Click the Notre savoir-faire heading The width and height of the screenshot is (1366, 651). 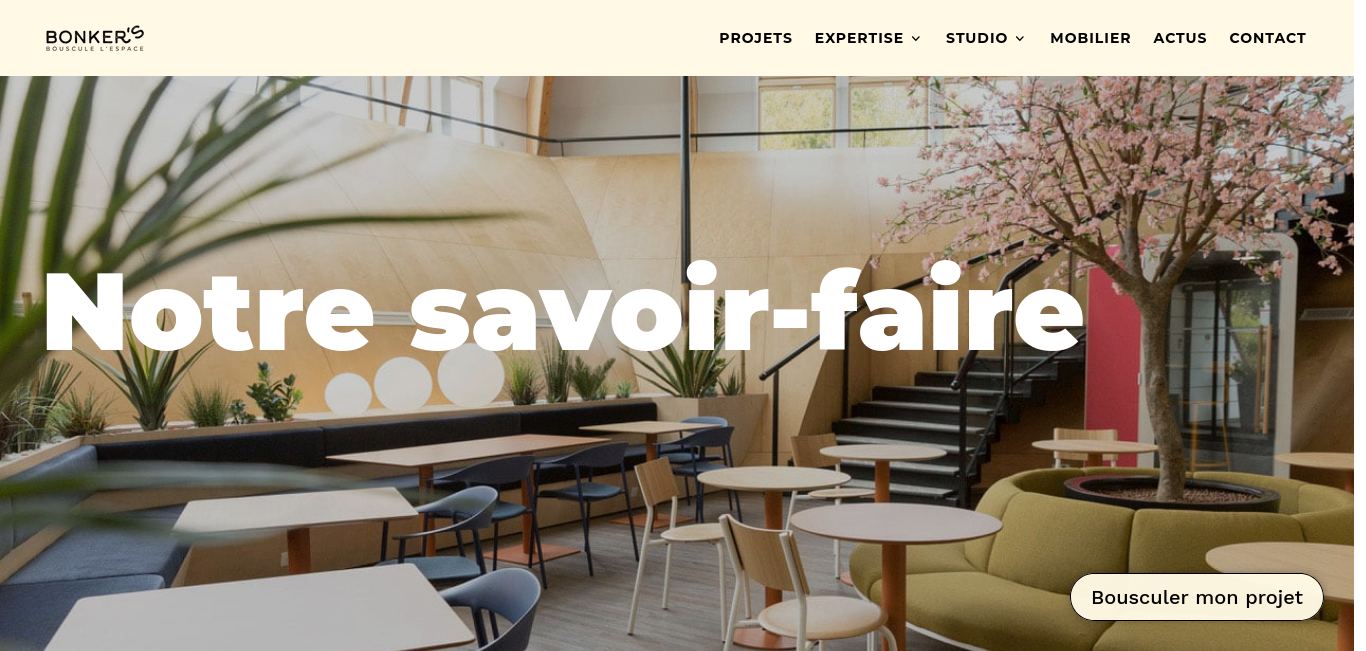(562, 310)
